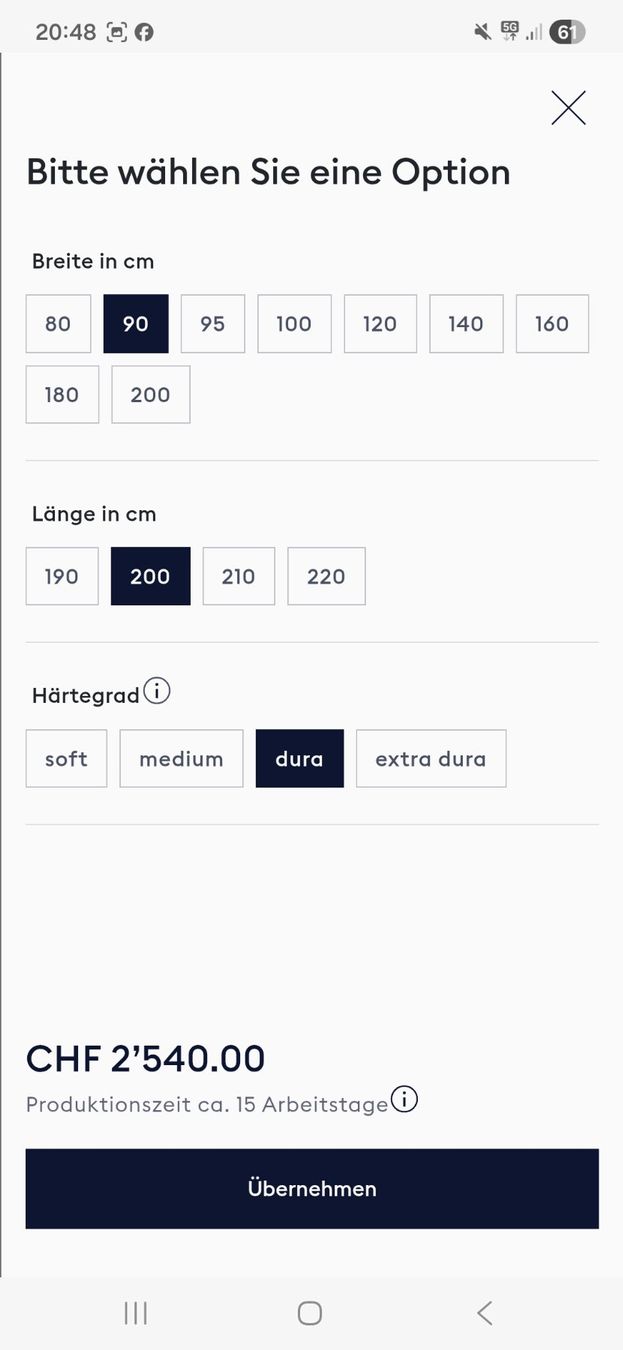Image resolution: width=623 pixels, height=1350 pixels.
Task: Choose 200 cm width option
Action: (151, 395)
